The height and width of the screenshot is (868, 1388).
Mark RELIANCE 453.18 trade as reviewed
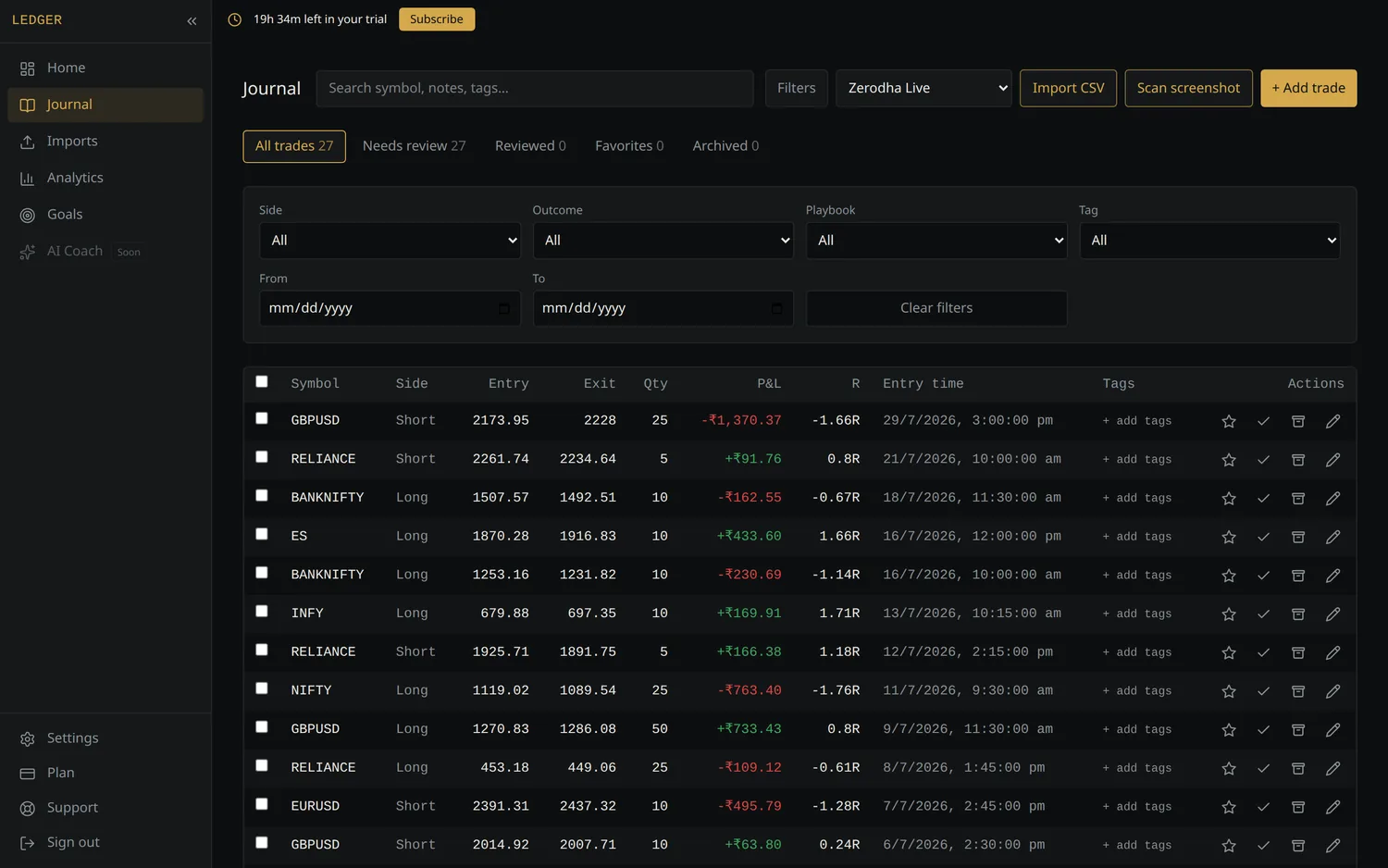pyautogui.click(x=1263, y=768)
